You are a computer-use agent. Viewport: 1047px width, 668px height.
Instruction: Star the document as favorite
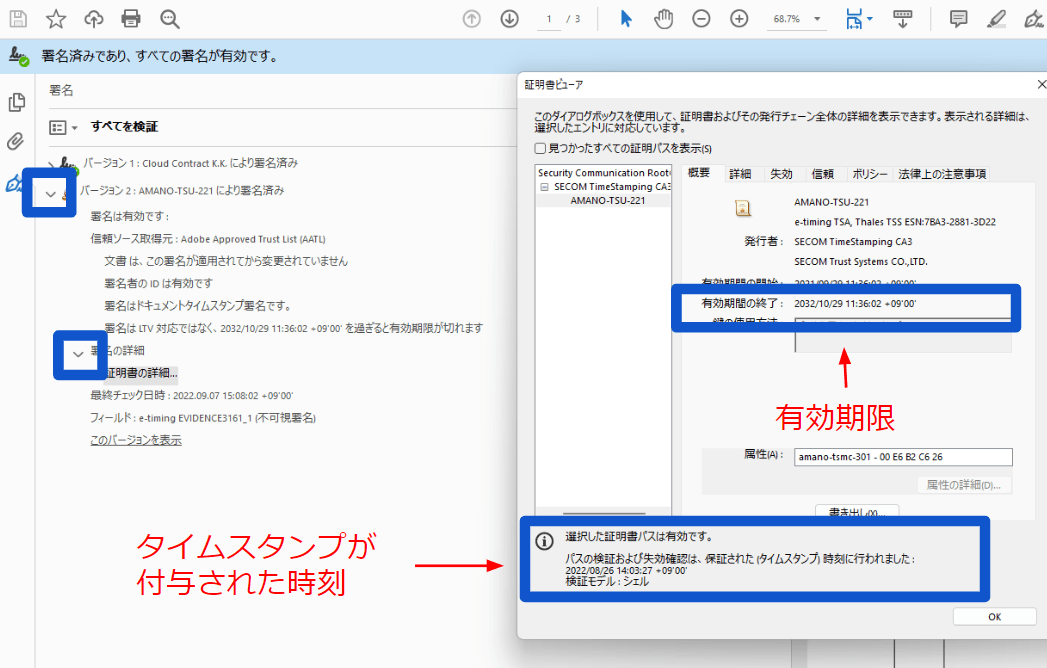[57, 18]
